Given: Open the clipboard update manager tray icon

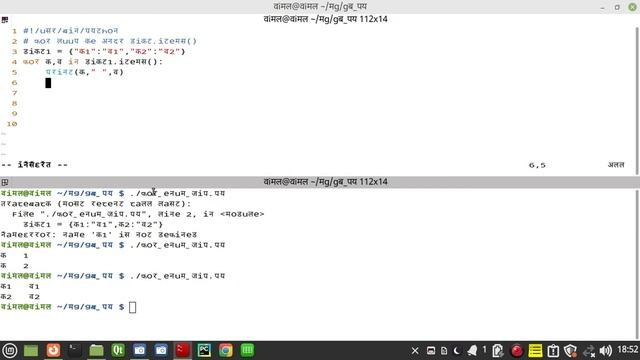Looking at the screenshot, I should (553, 351).
